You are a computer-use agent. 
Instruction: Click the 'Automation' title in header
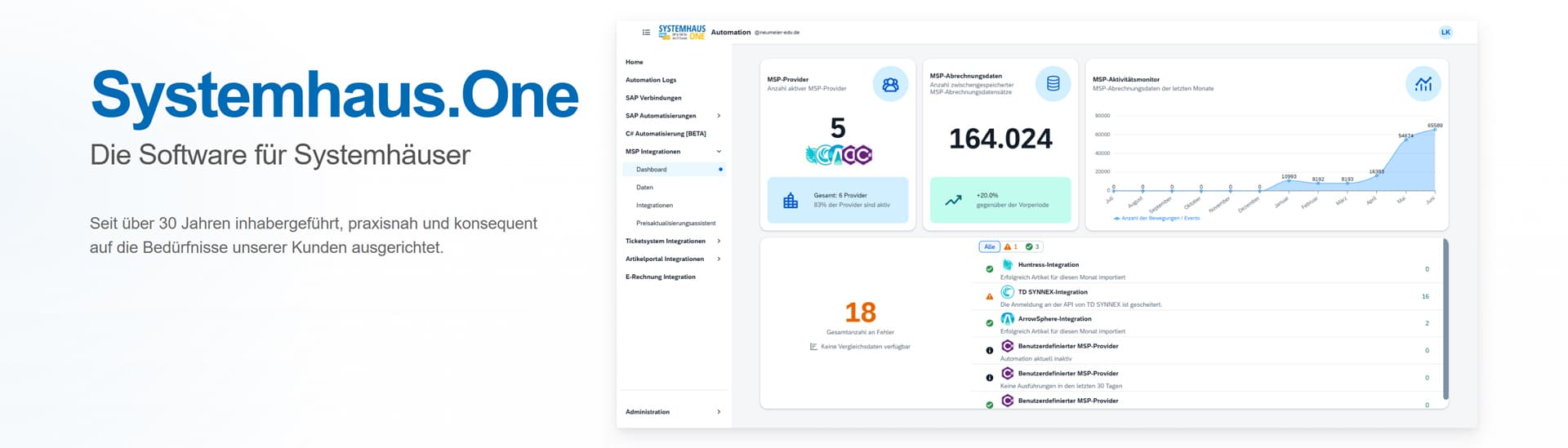[x=731, y=33]
